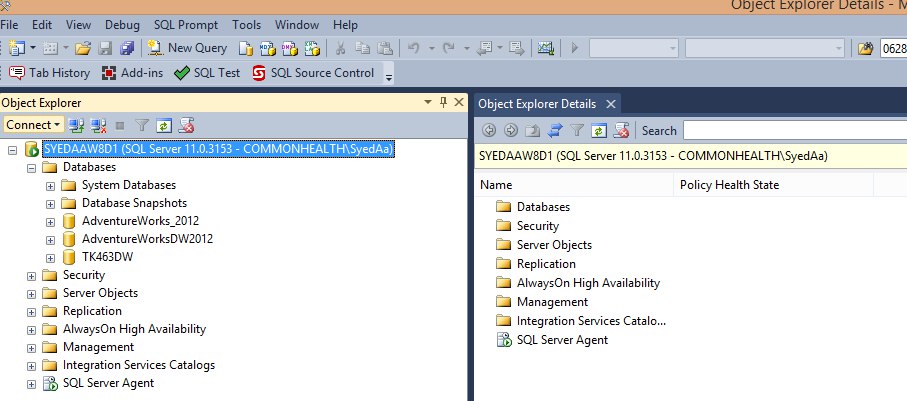Viewport: 907px width, 401px height.
Task: Collapse the Databases folder node
Action: coord(31,168)
